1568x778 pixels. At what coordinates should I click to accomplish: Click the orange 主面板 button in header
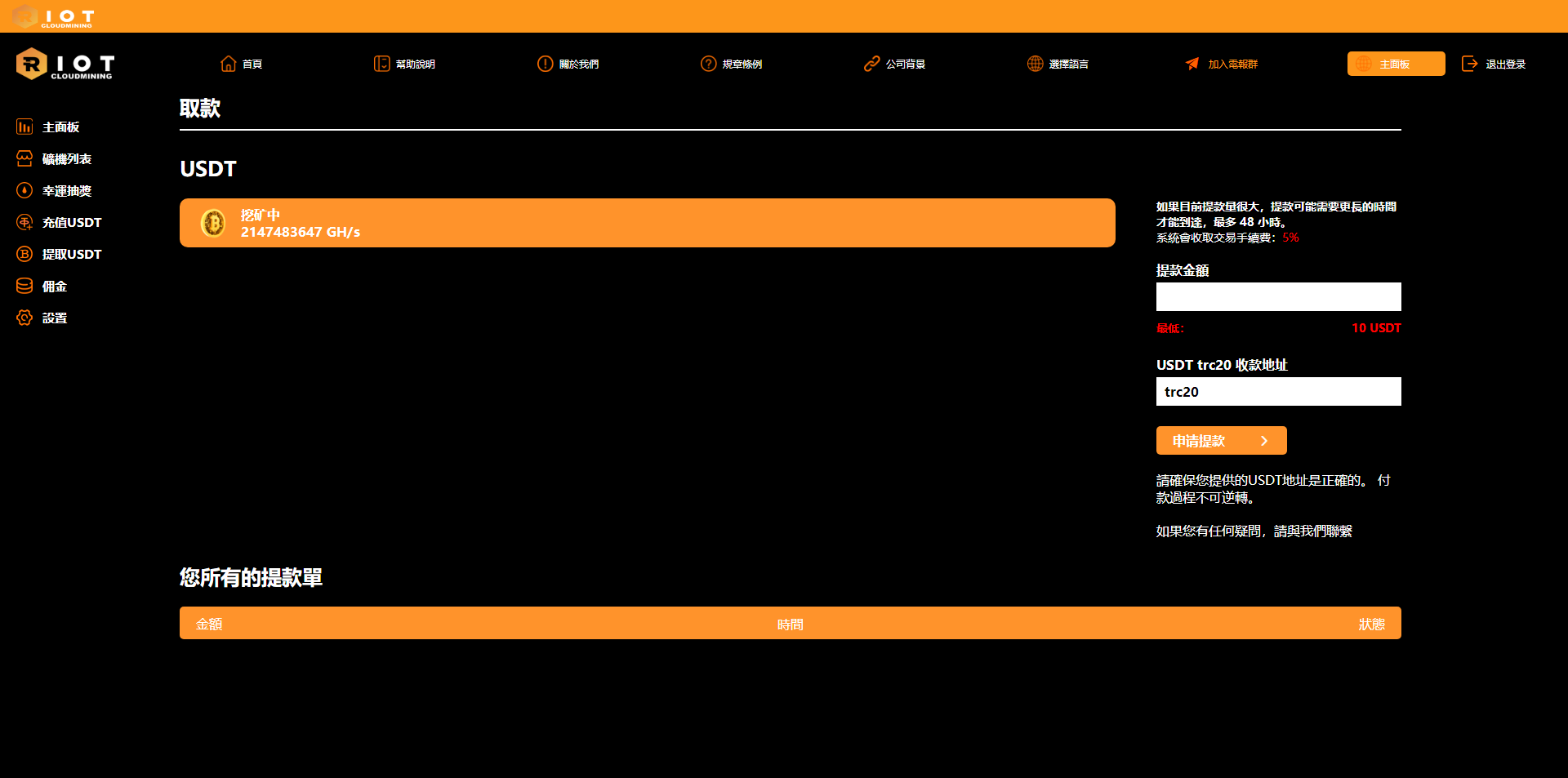pyautogui.click(x=1396, y=64)
